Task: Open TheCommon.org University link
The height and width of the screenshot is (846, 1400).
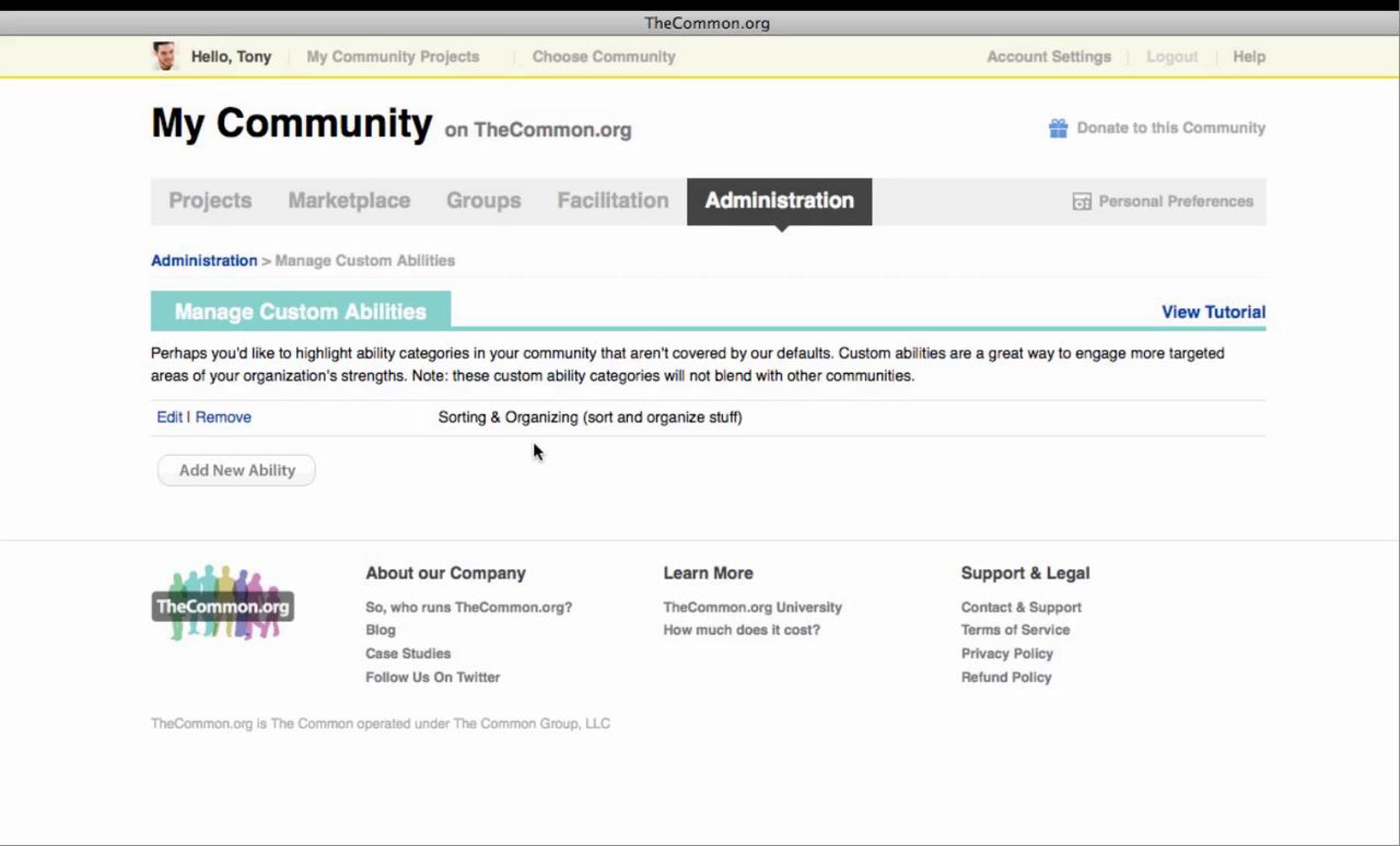Action: click(x=752, y=608)
